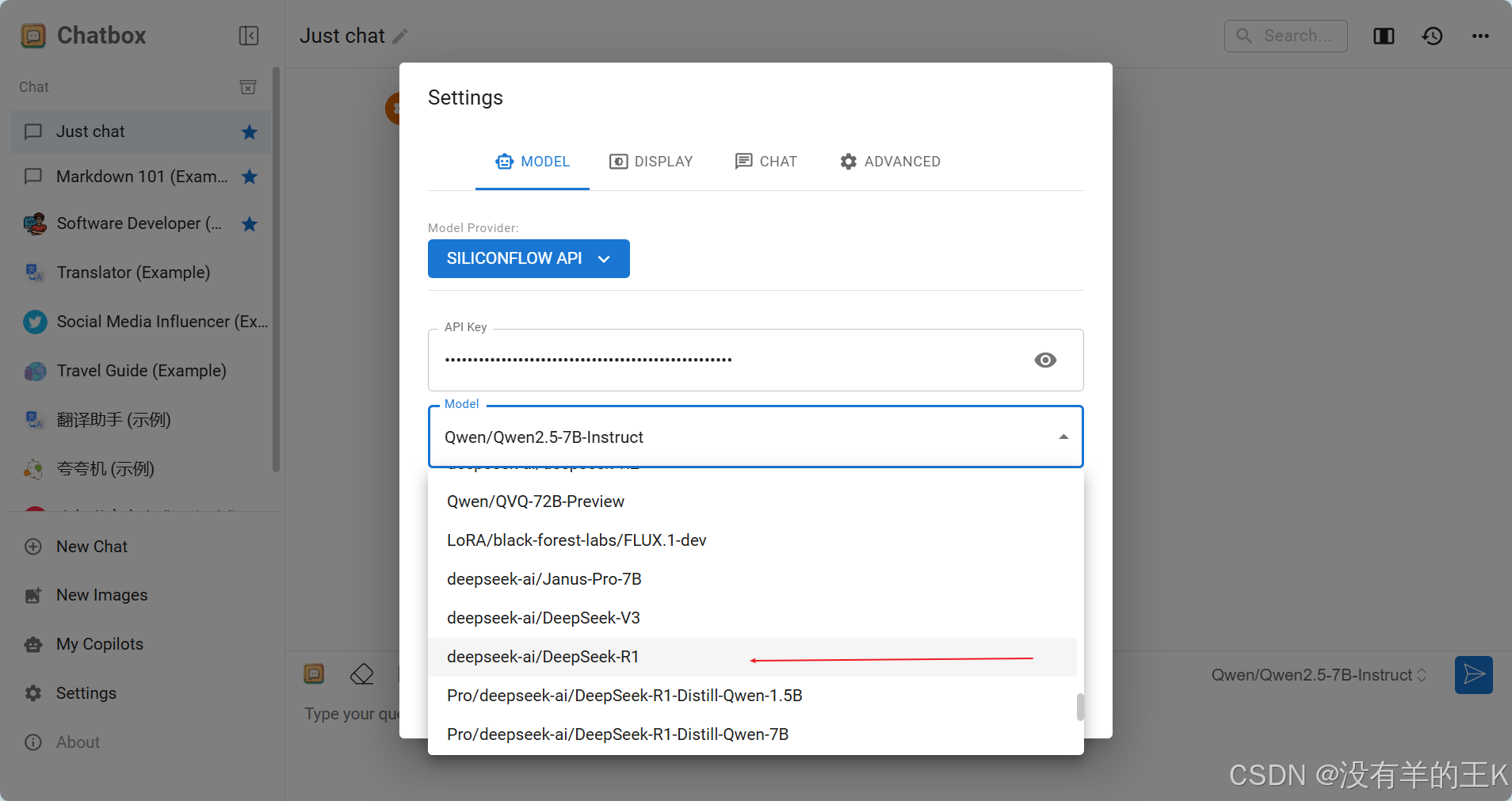Click the Model combo box field
The height and width of the screenshot is (801, 1512).
click(x=755, y=437)
